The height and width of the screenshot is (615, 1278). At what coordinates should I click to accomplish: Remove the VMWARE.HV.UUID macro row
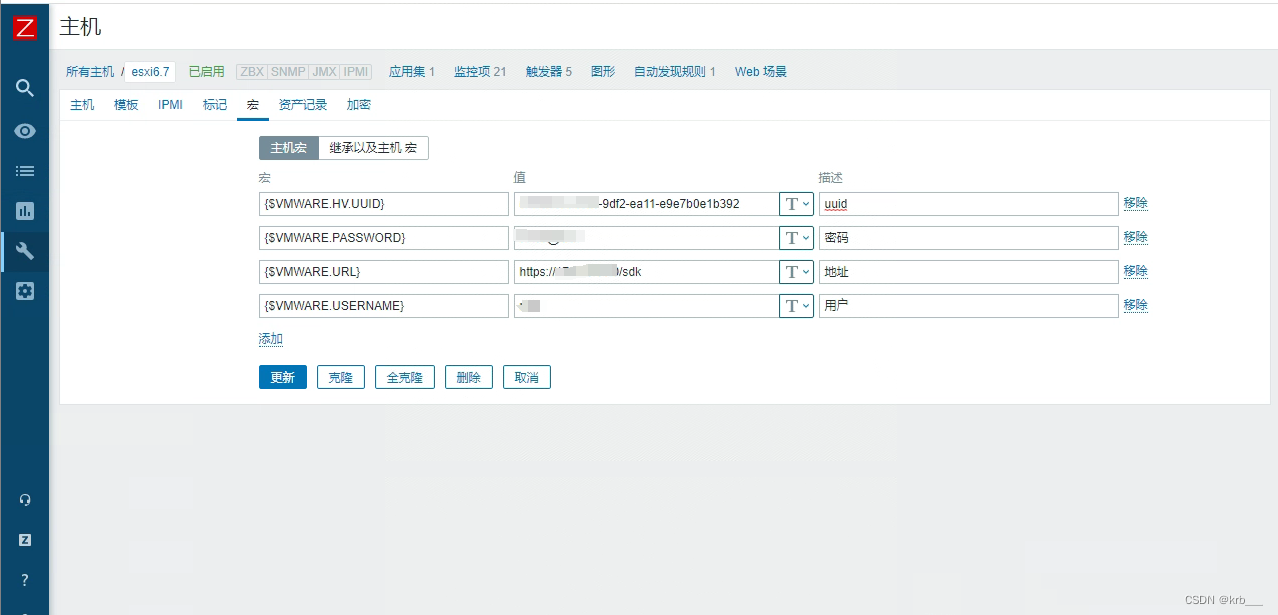pyautogui.click(x=1136, y=203)
